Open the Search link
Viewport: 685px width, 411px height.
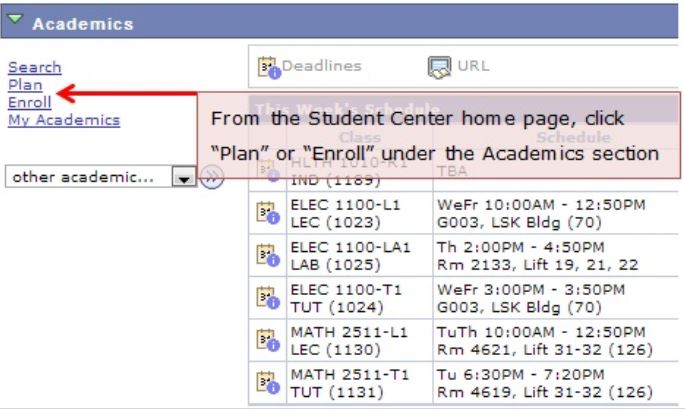coord(34,67)
